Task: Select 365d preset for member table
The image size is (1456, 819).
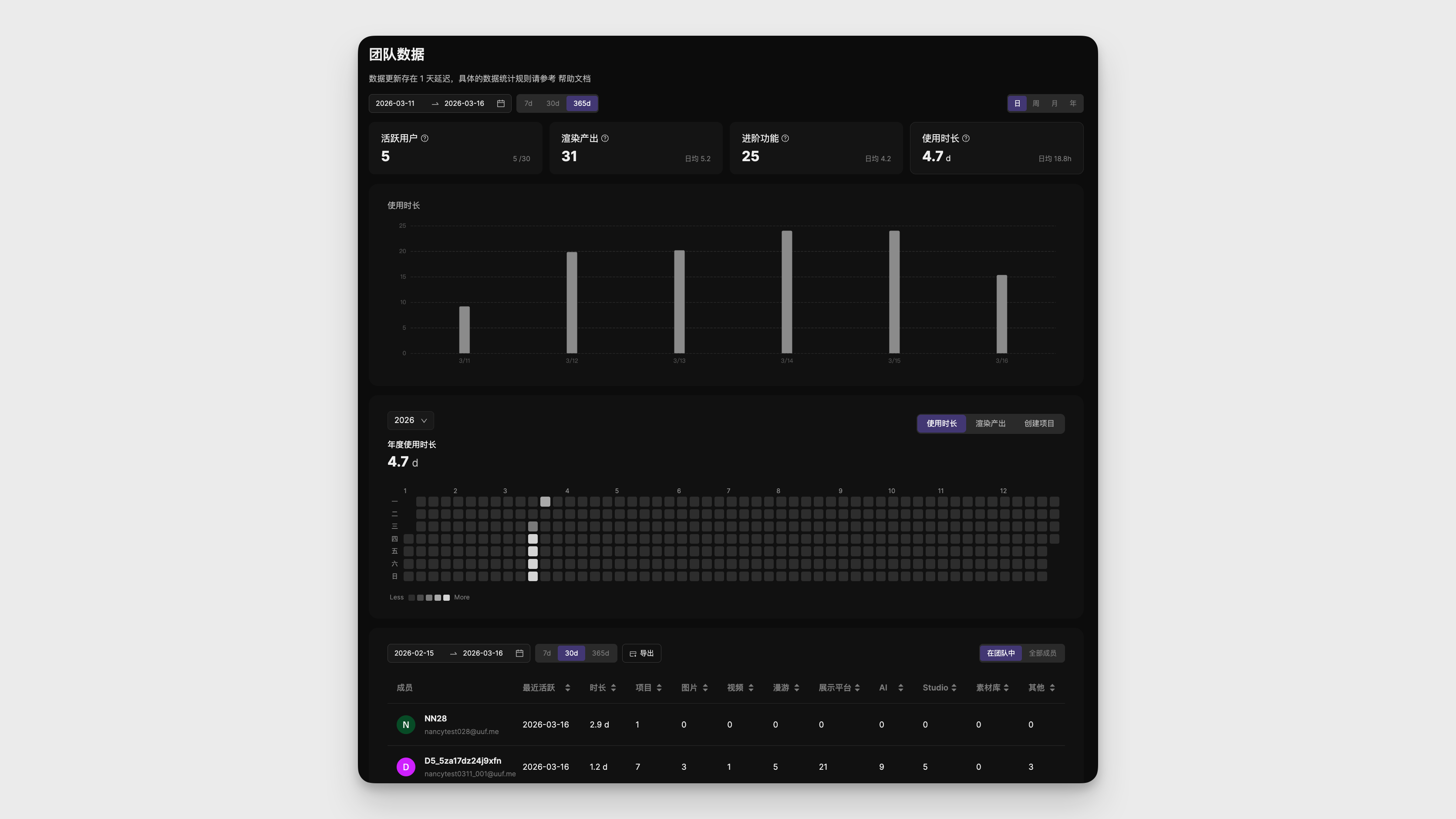Action: tap(600, 653)
